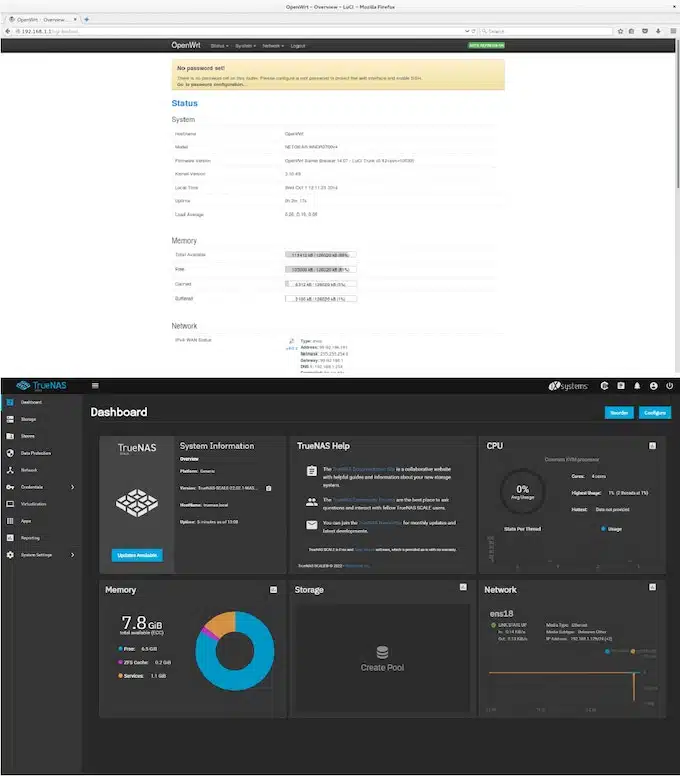680x780 pixels.
Task: Click the Buffered memory progress bar in OpenWrt
Action: coord(320,299)
